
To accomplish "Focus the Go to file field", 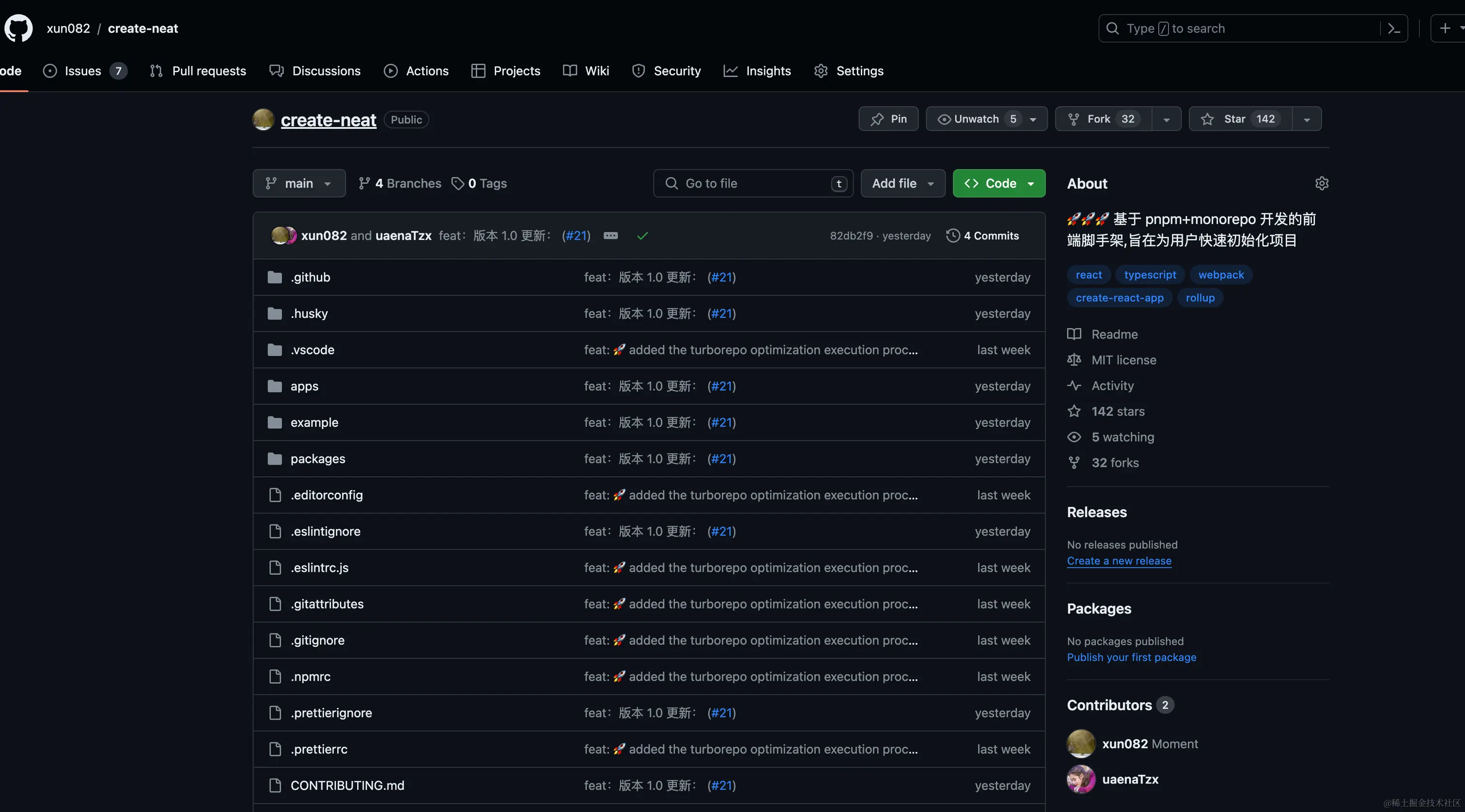I will [753, 183].
